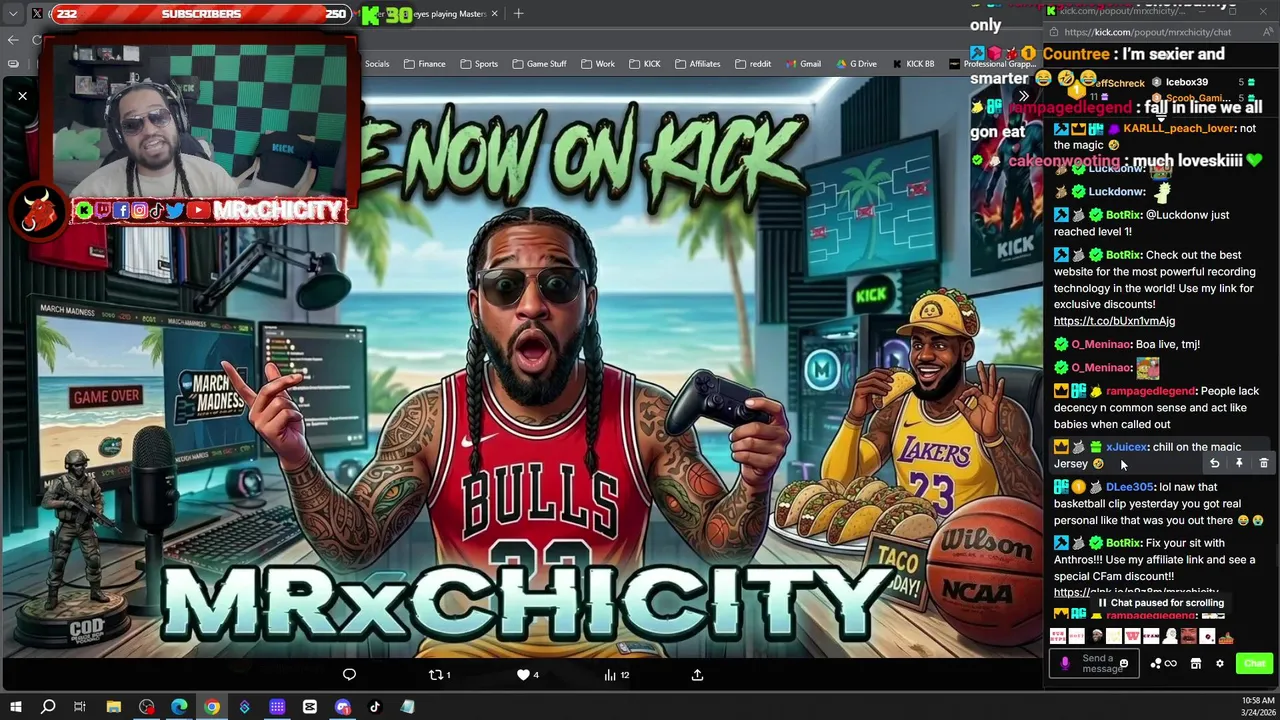Pin the xJuicex chat message
The image size is (1280, 720).
1239,463
